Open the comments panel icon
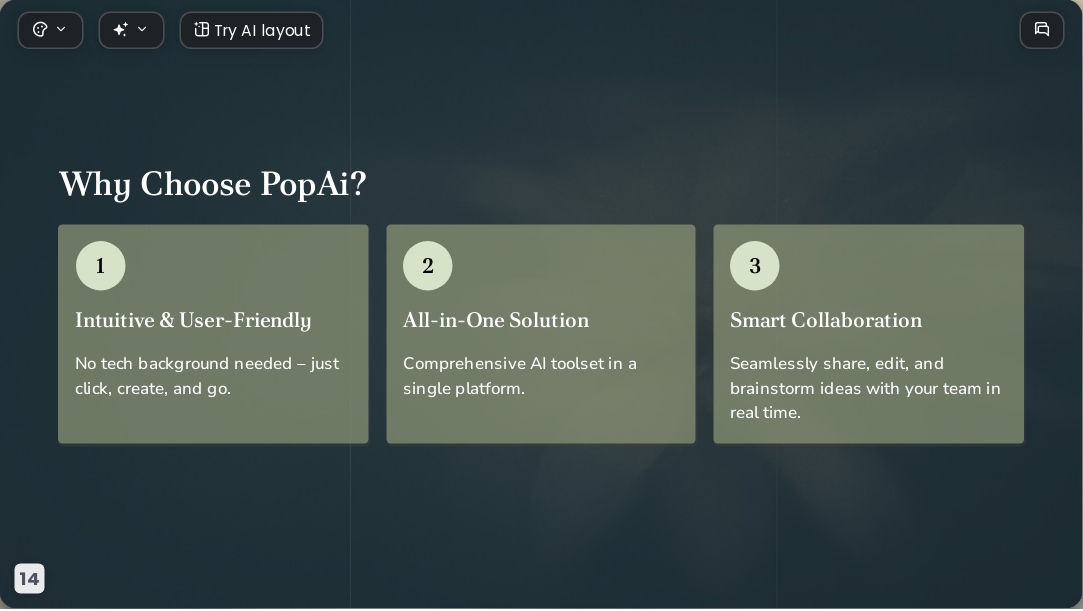The height and width of the screenshot is (611, 1083). 1042,30
